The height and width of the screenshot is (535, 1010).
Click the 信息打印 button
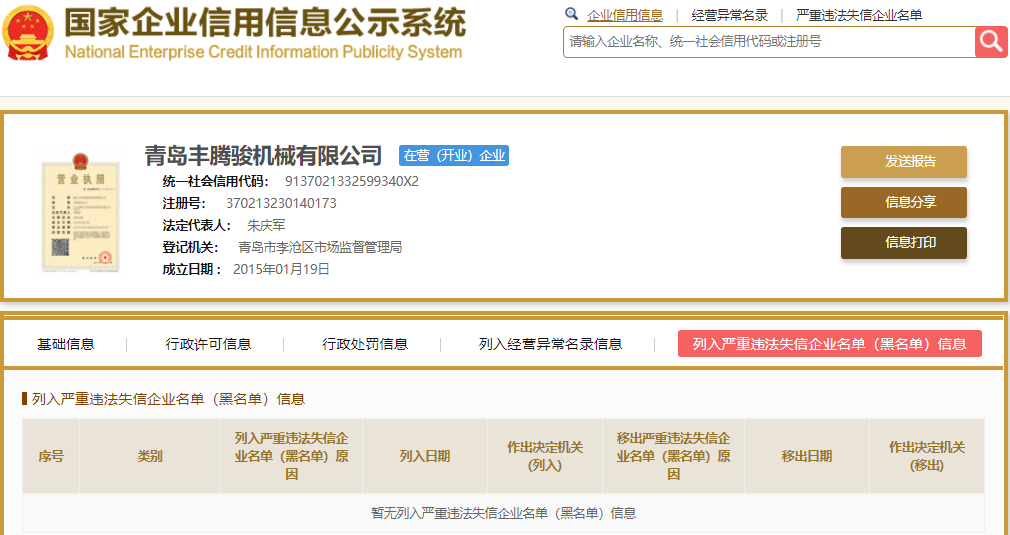(904, 243)
